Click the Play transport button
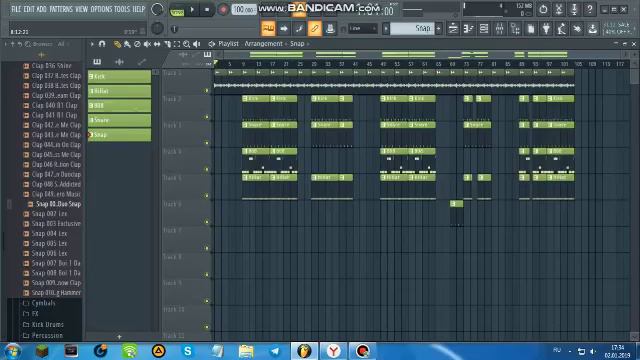Image resolution: width=640 pixels, height=360 pixels. pos(192,10)
